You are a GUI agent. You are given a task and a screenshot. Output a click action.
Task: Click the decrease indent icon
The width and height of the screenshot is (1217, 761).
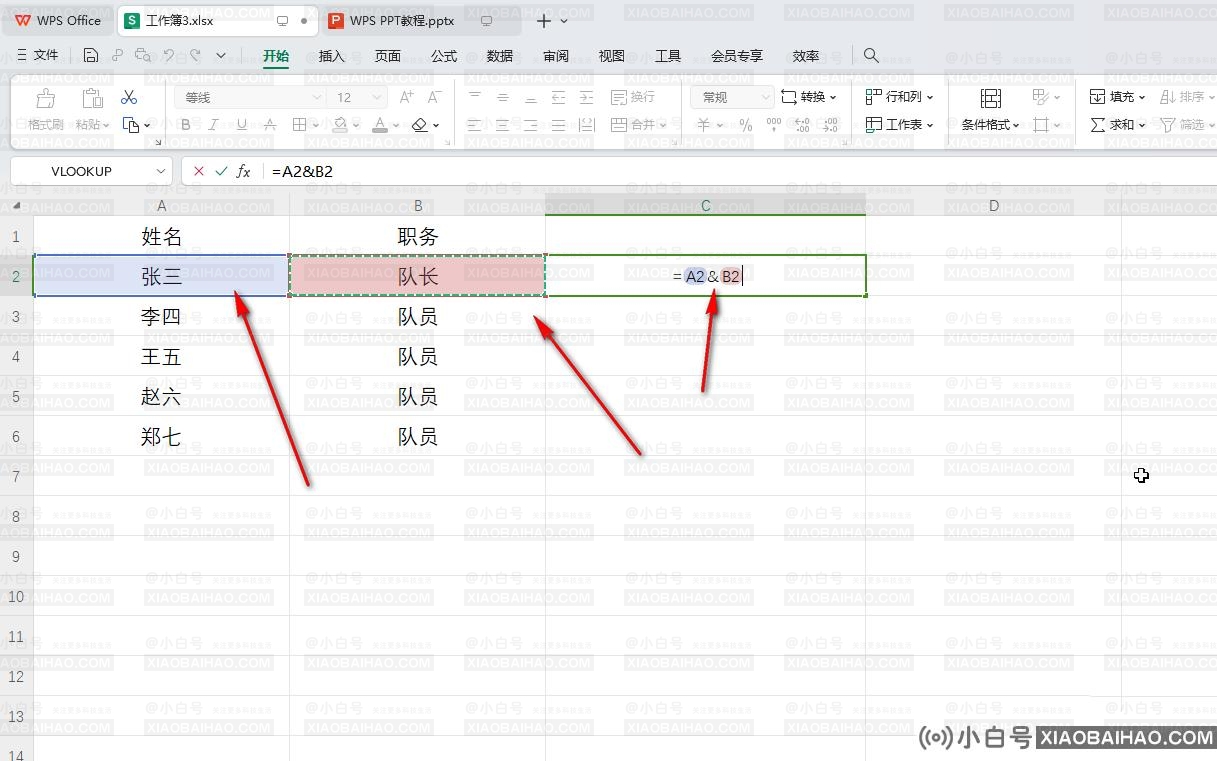(x=558, y=97)
